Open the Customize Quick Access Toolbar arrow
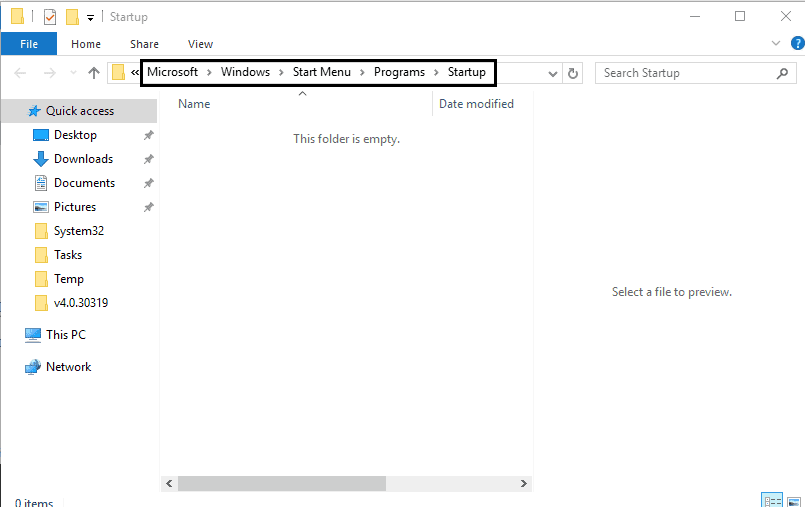The height and width of the screenshot is (507, 805). coord(90,18)
